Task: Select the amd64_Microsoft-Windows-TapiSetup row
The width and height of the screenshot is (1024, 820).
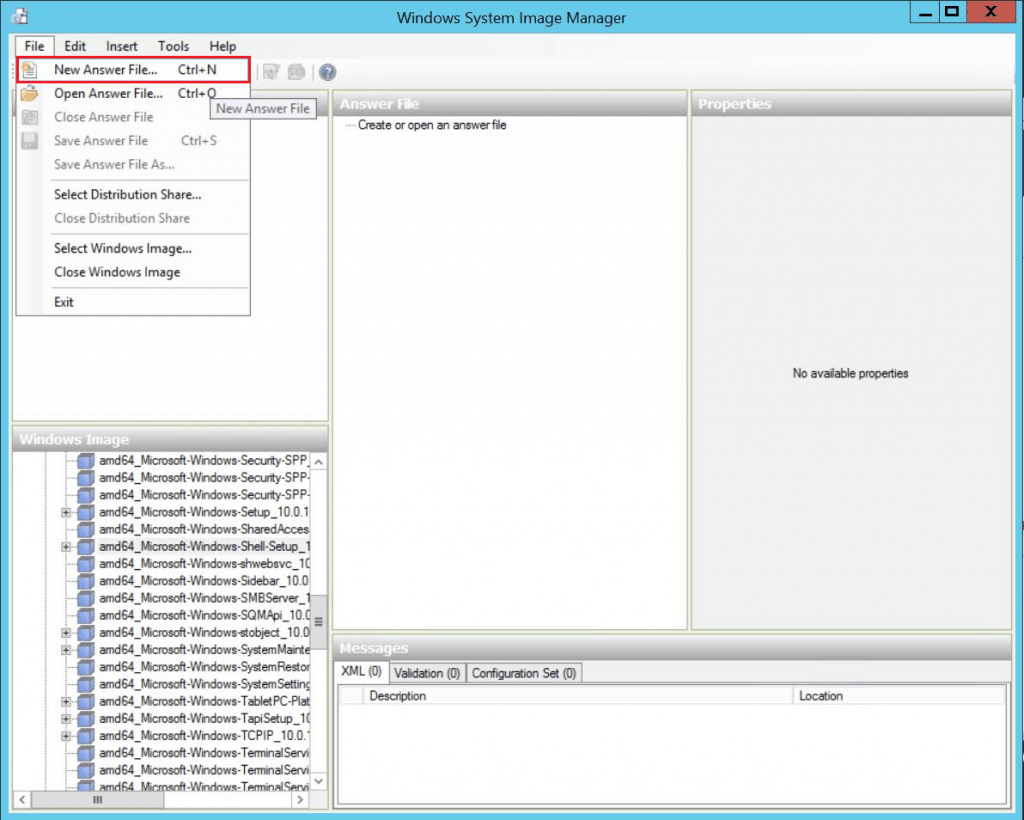Action: (204, 719)
